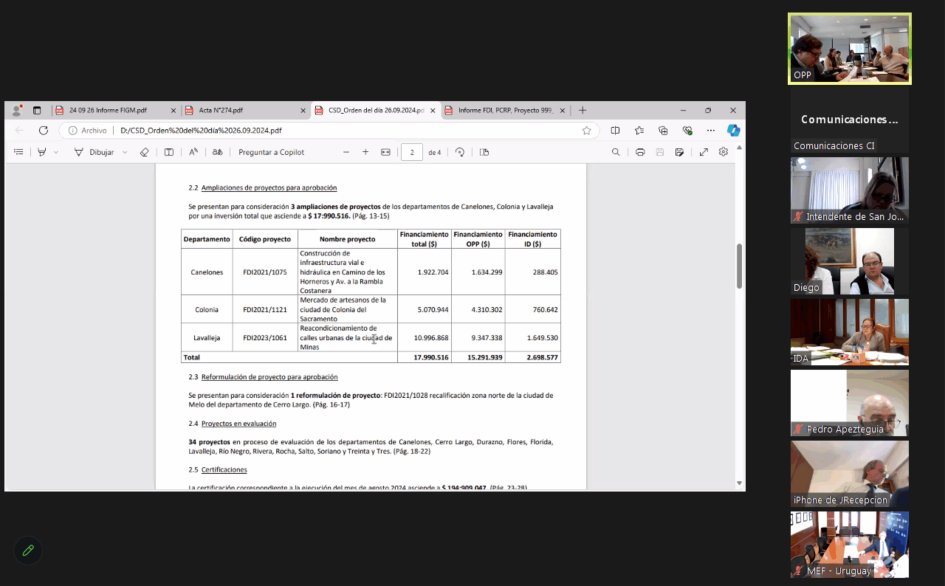This screenshot has width=945, height=586.
Task: Open browser essentials heart icon
Action: [687, 130]
